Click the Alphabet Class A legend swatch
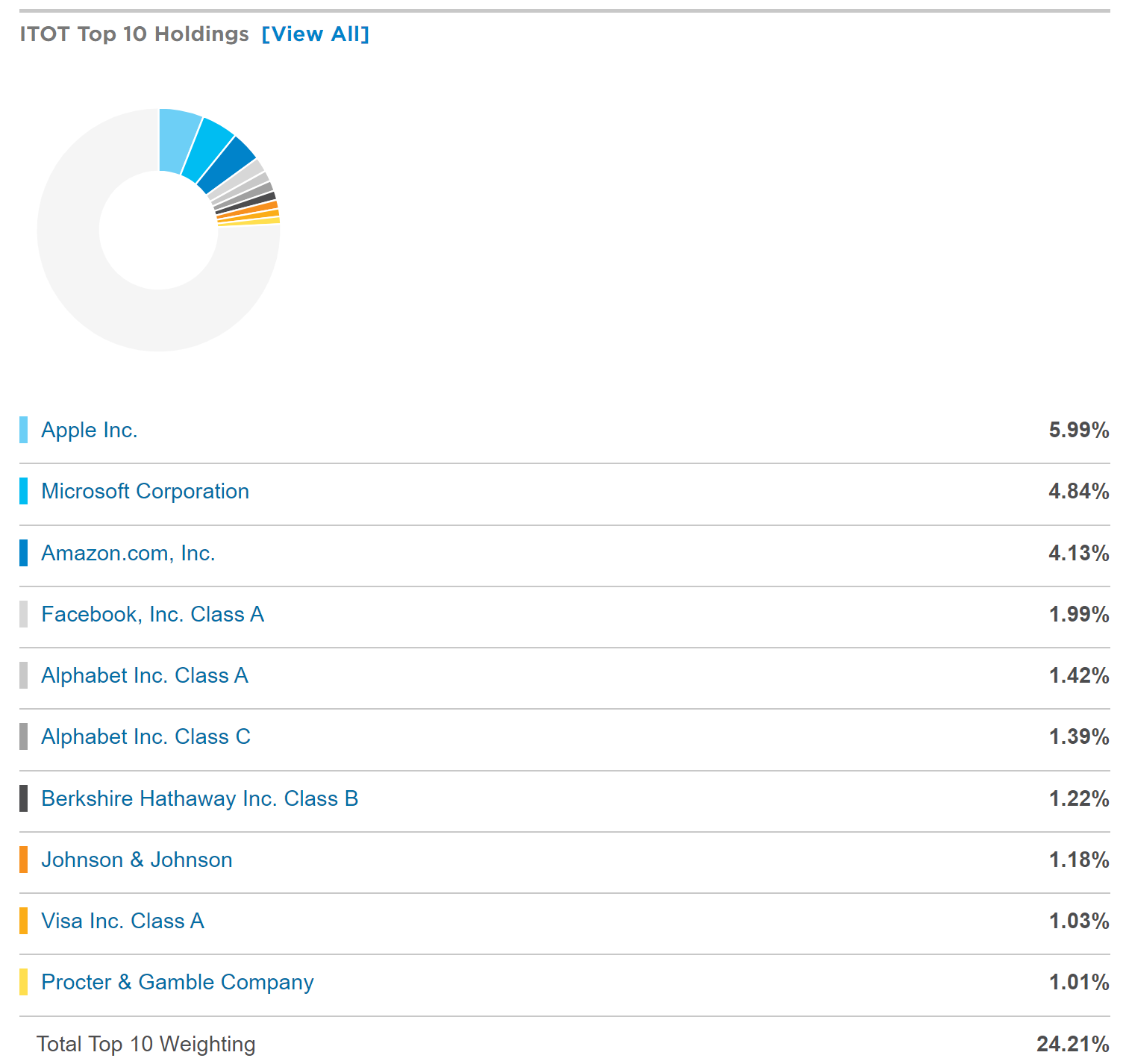Screen dimensions: 1126x1064 coord(24,675)
